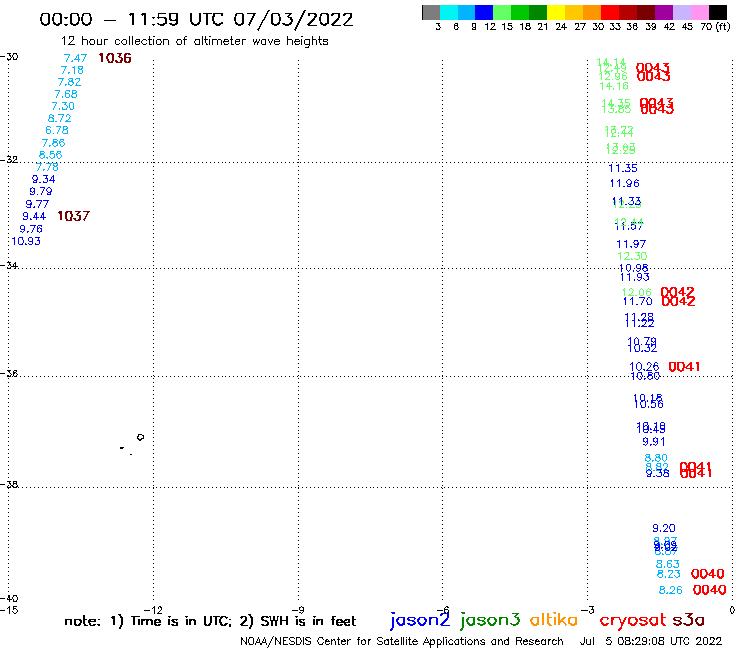The image size is (740, 650).
Task: Click the wave height 11.97
Action: click(x=631, y=244)
